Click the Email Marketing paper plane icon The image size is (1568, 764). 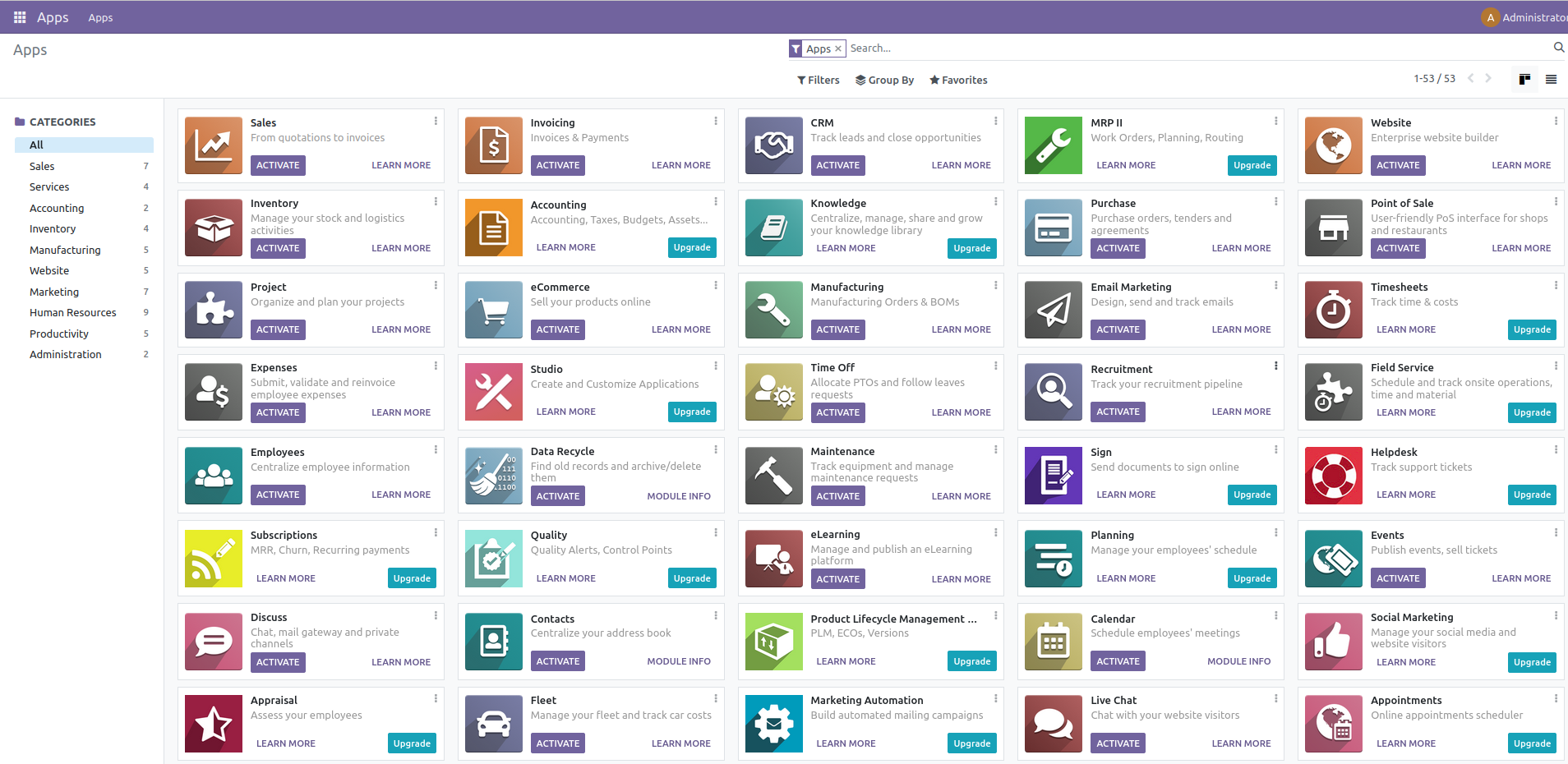1053,310
